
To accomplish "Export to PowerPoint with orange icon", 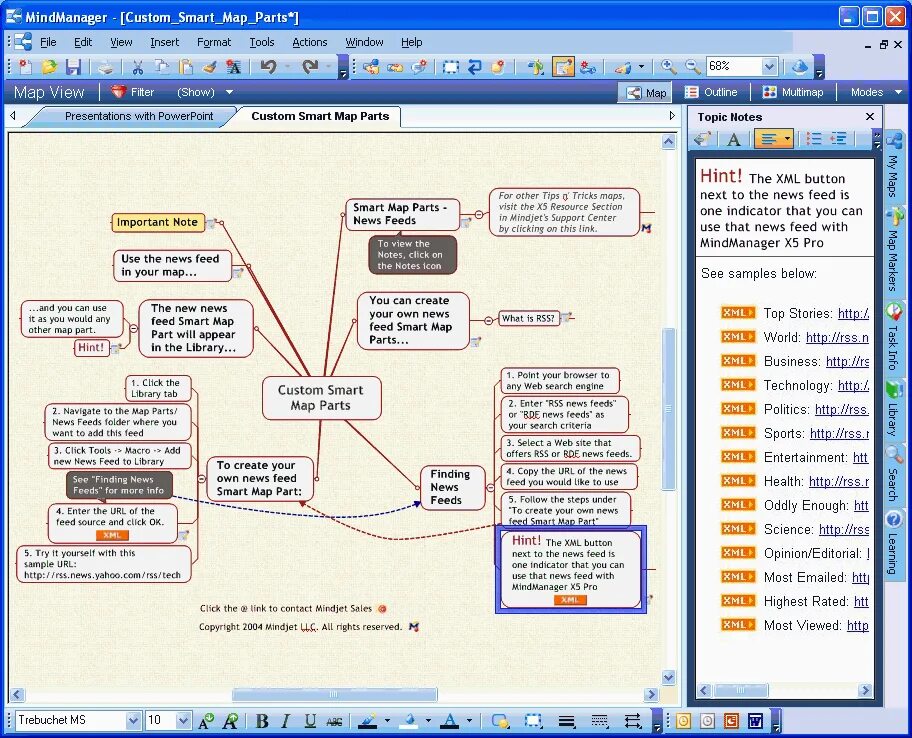I will (731, 721).
